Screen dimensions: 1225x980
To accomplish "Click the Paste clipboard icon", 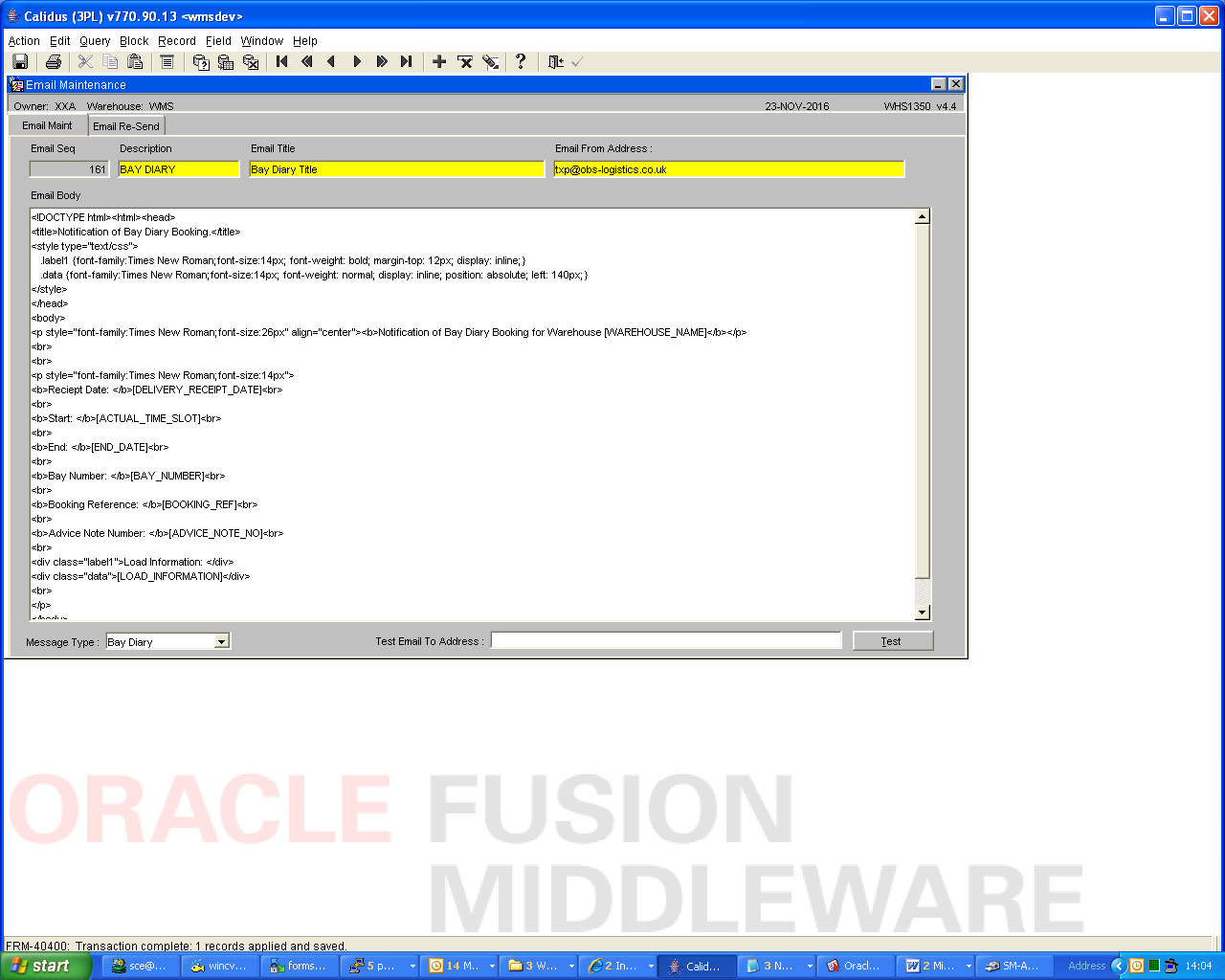I will (x=135, y=61).
